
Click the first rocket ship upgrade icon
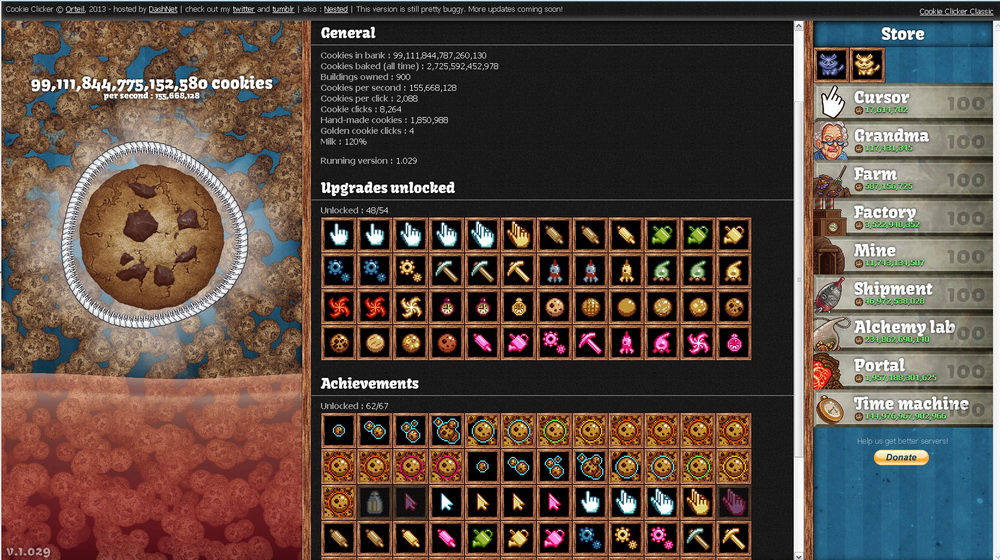point(553,271)
